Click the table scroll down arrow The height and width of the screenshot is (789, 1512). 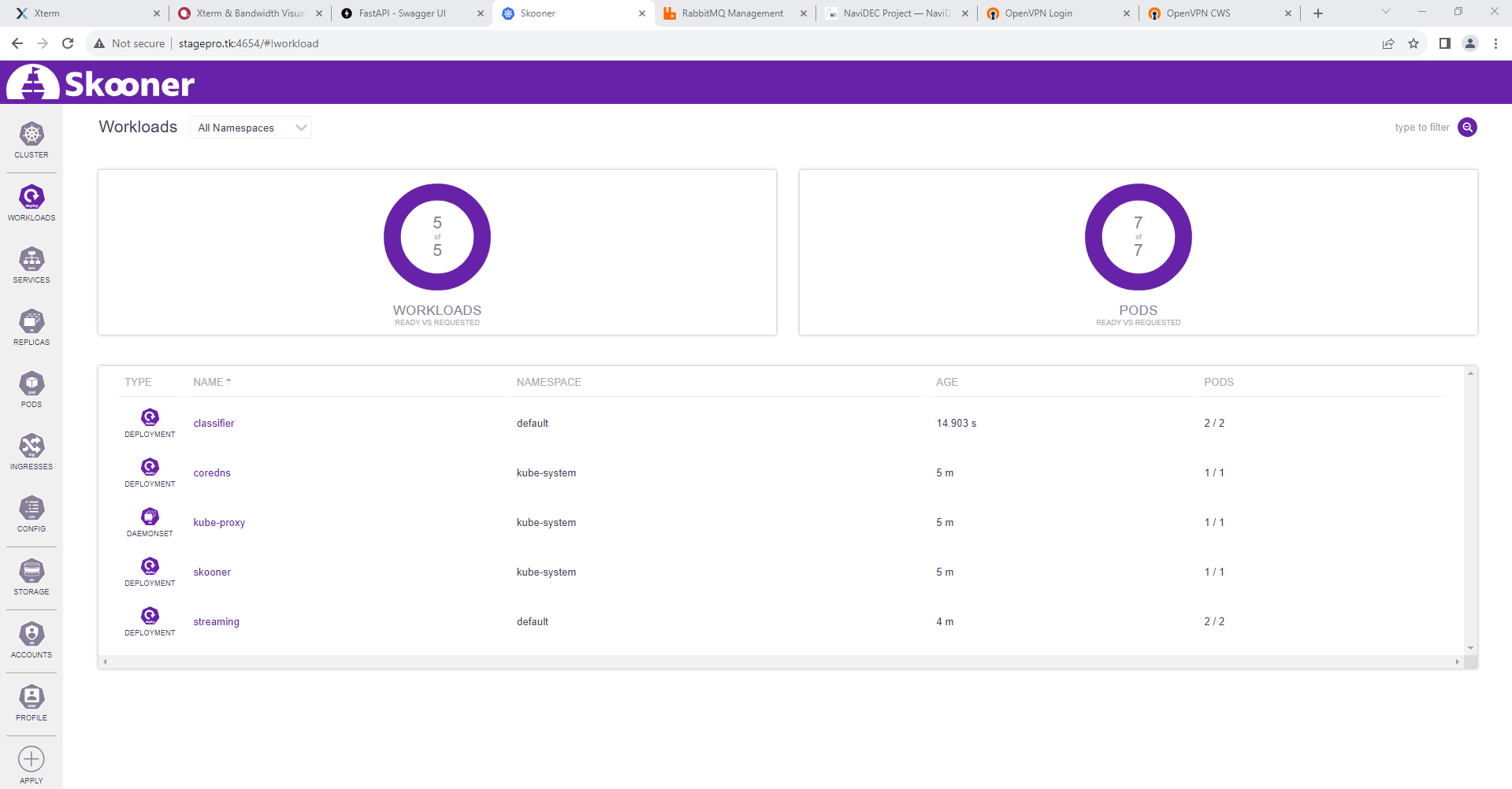(x=1470, y=648)
